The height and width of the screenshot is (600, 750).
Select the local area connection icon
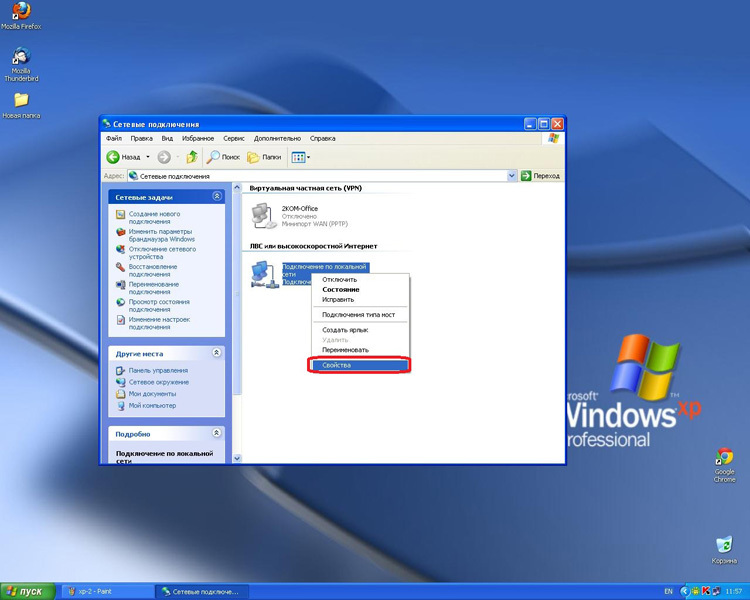click(265, 274)
